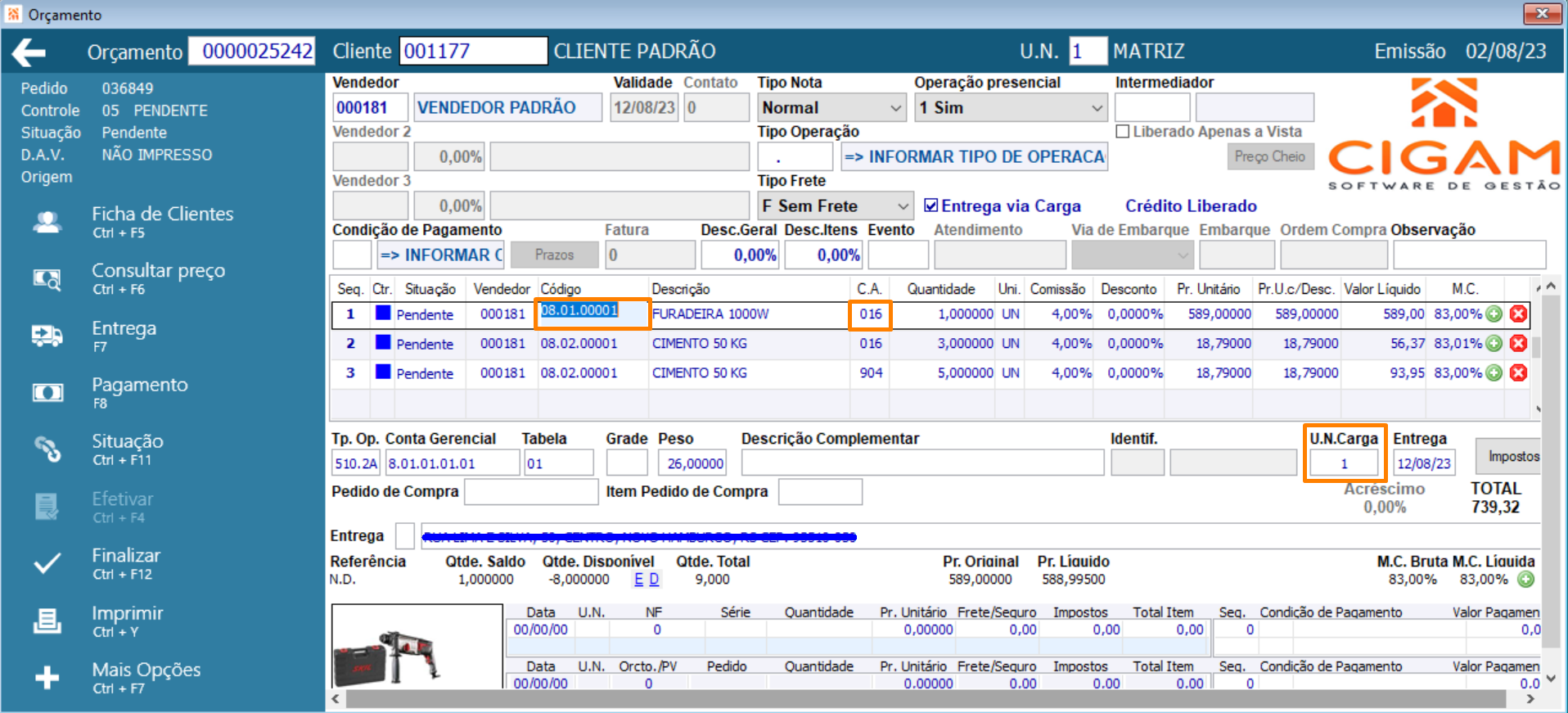Viewport: 1568px width, 713px height.
Task: Click INFORMAR TIPO DE OPERACA button
Action: tap(975, 156)
